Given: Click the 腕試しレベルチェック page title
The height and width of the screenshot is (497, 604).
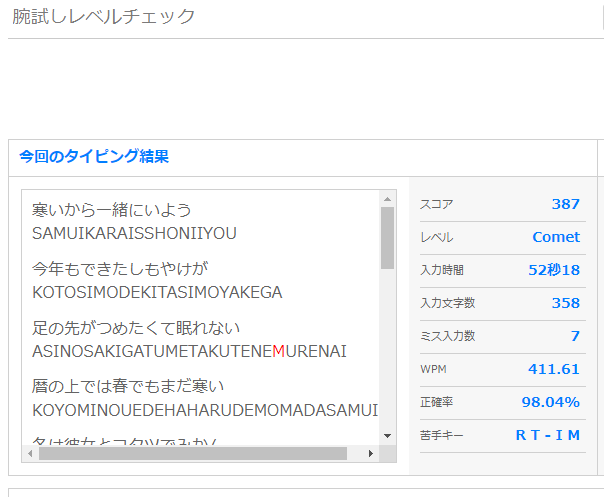Looking at the screenshot, I should coord(104,17).
